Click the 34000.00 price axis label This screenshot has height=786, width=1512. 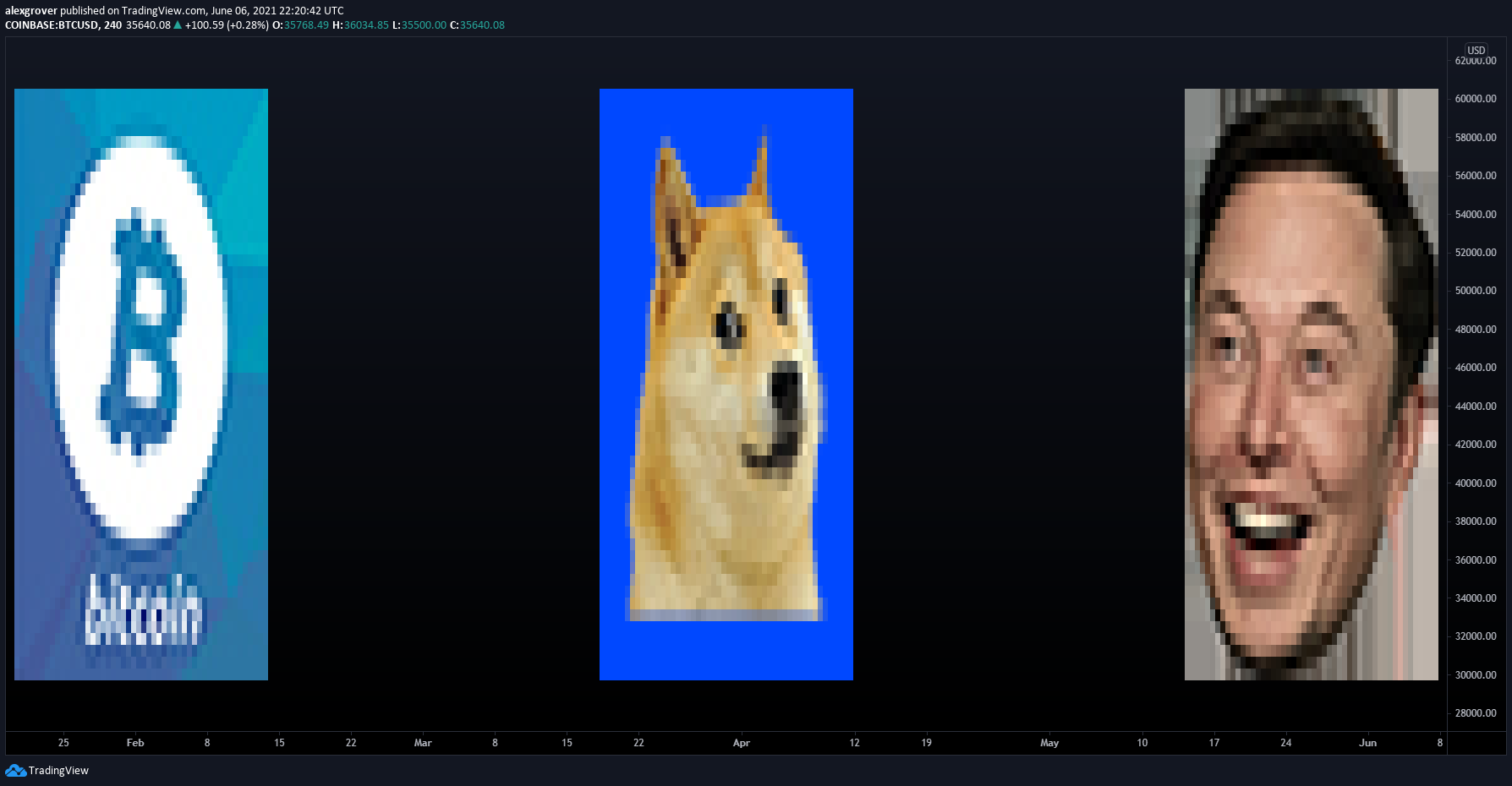[1476, 598]
